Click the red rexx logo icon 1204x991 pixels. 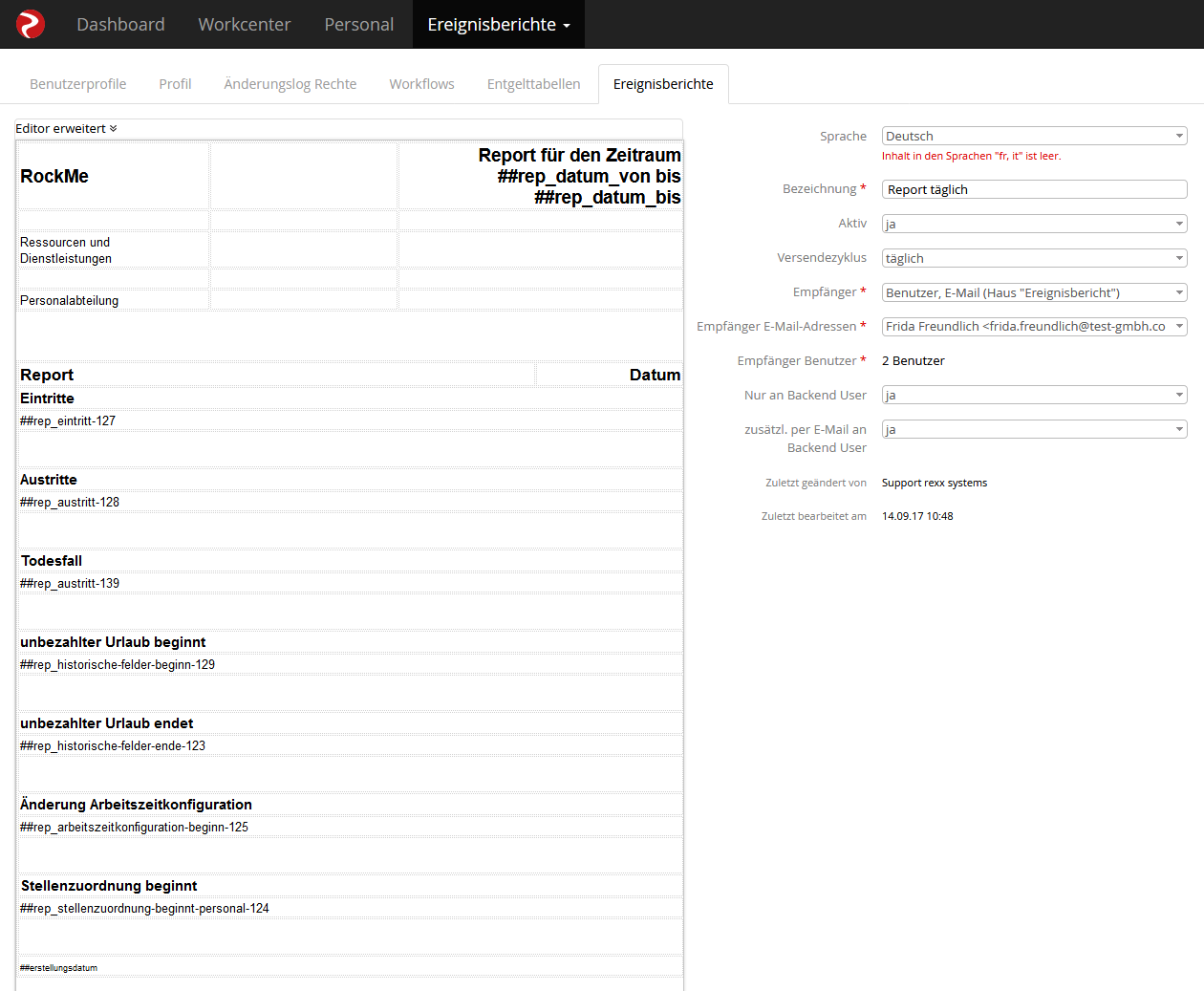coord(31,24)
